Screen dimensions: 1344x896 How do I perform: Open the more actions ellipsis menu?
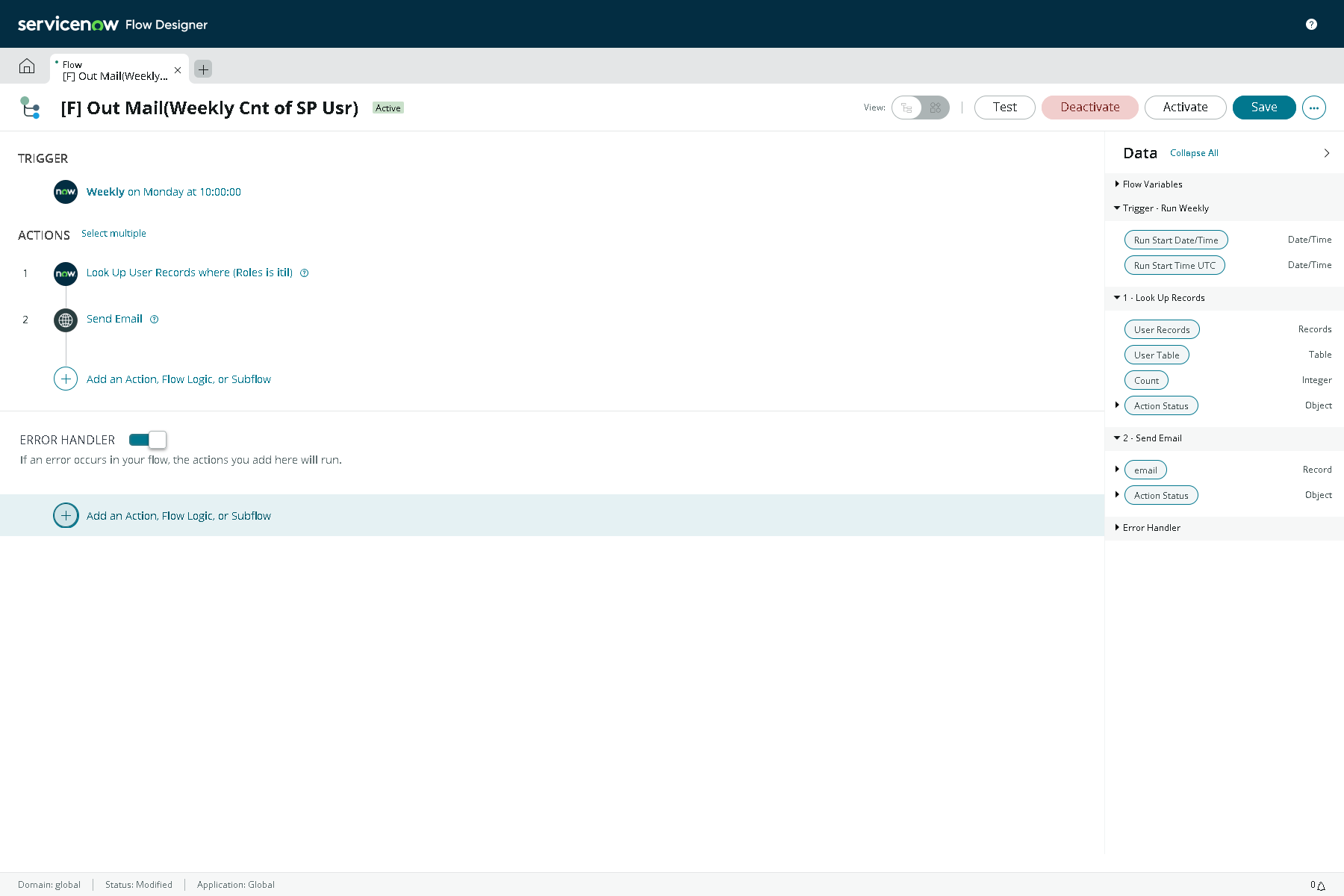[1314, 108]
